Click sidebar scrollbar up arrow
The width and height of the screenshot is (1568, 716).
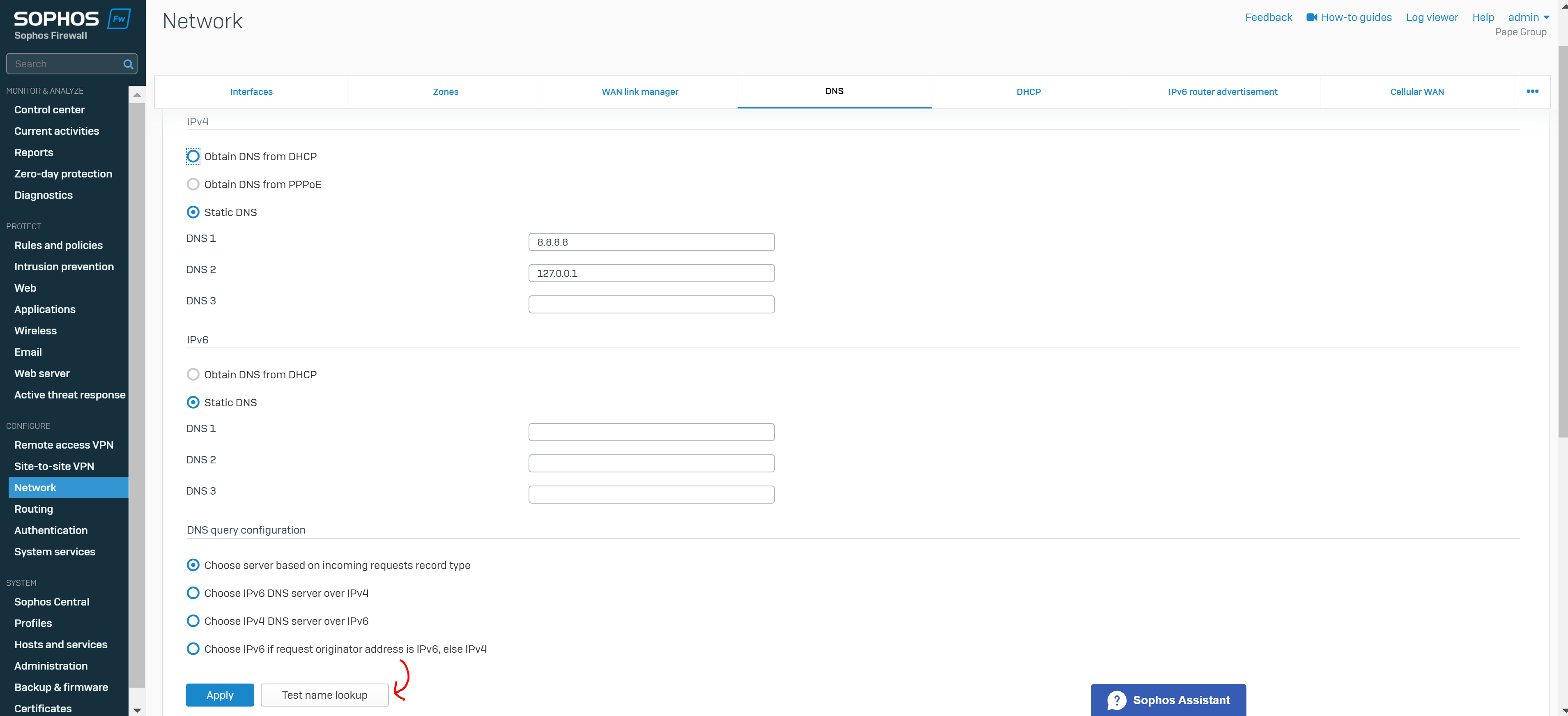pyautogui.click(x=137, y=95)
